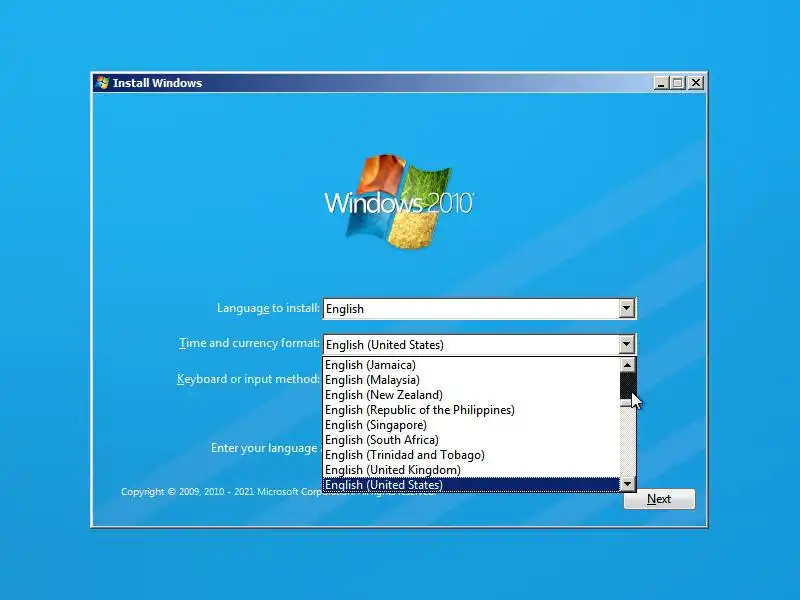Screen dimensions: 800x600
Task: Click the Time and currency format combo box
Action: (x=479, y=344)
